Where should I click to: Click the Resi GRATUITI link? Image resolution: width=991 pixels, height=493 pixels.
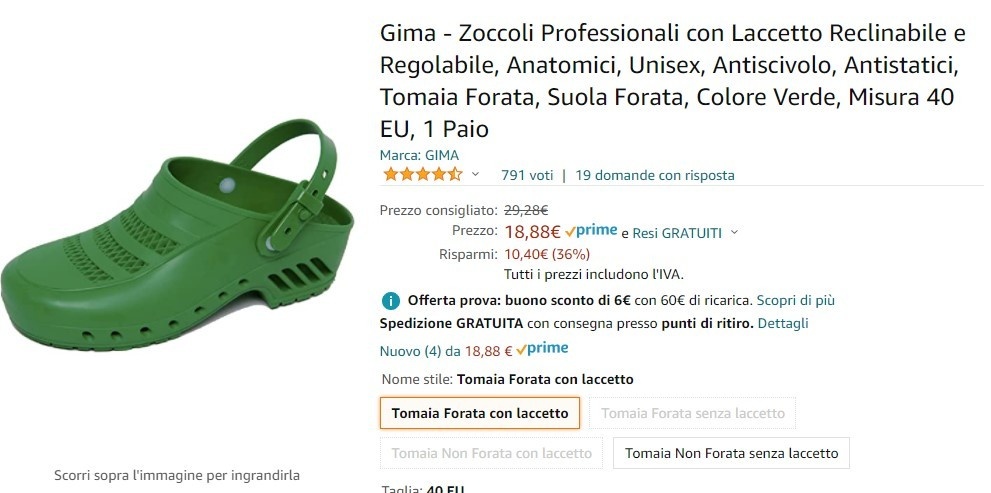[x=677, y=233]
